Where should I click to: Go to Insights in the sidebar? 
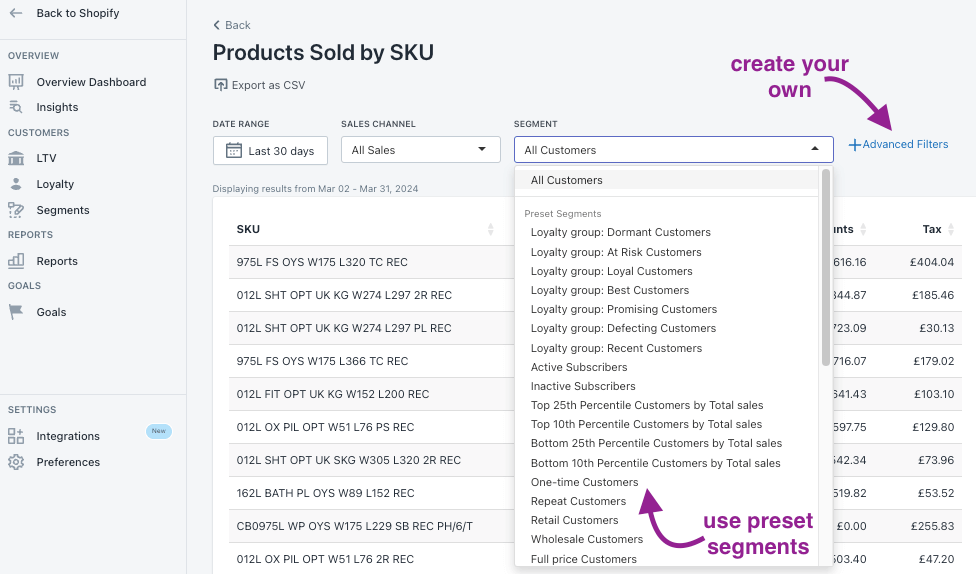57,107
